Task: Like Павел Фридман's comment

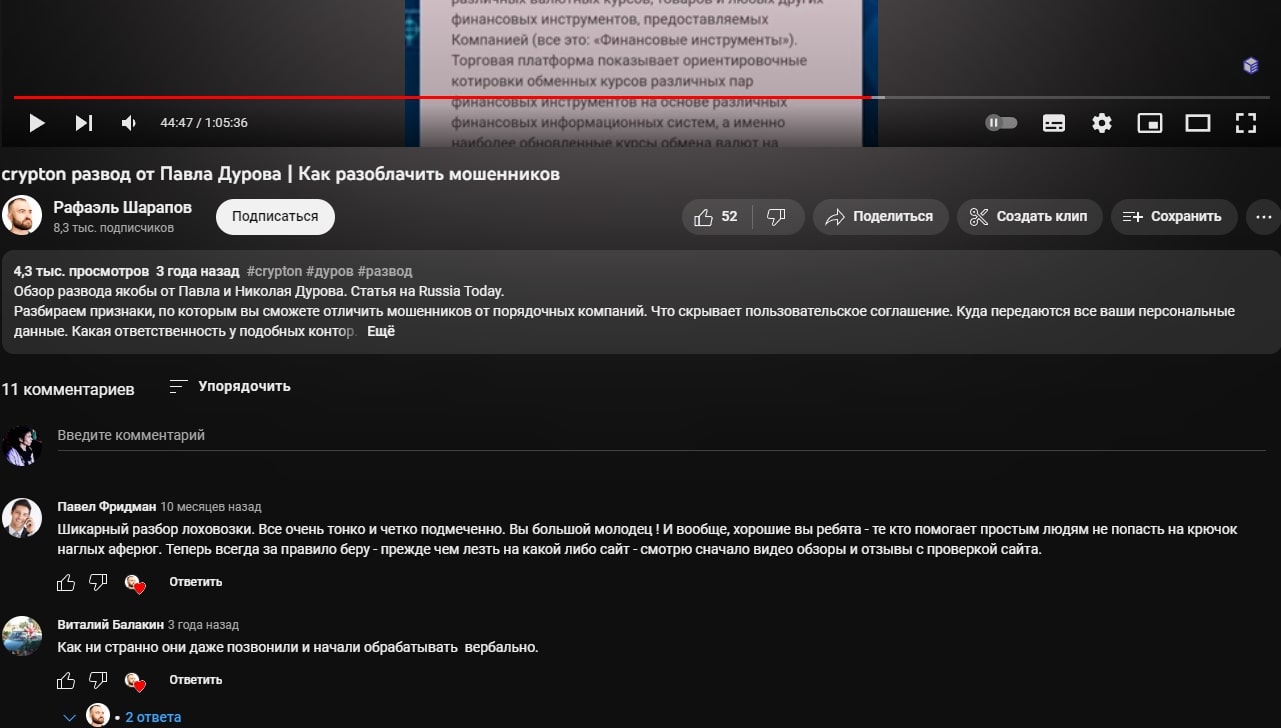Action: (x=66, y=582)
